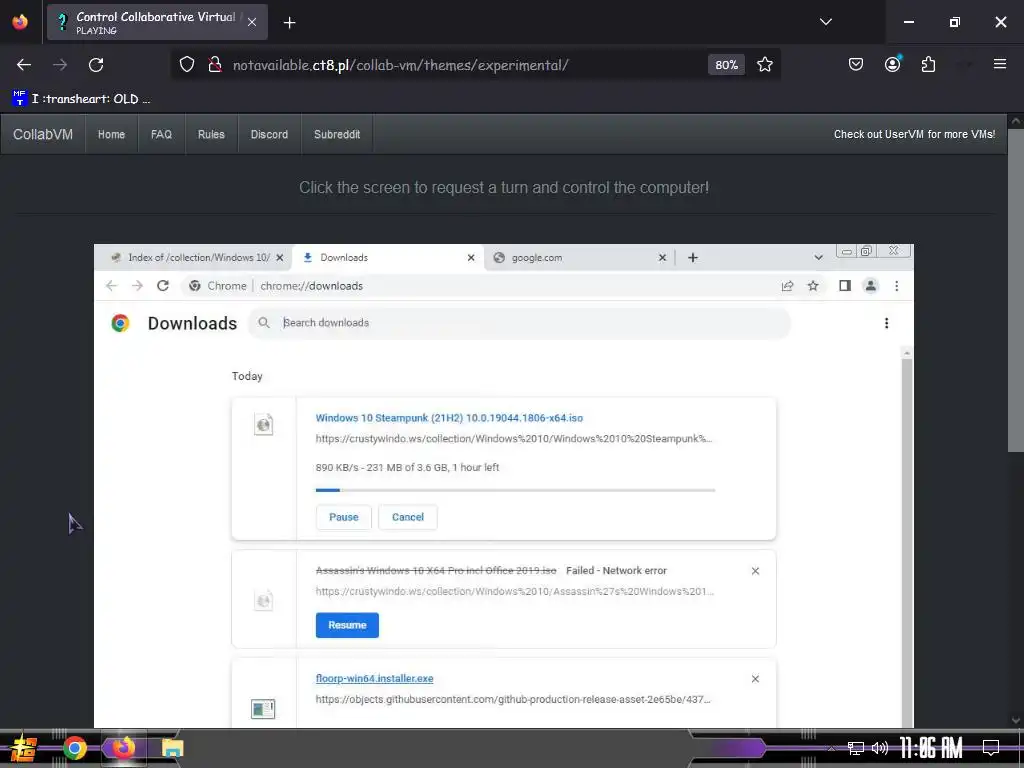
Task: Open Chrome three-dot menu in toolbar
Action: (x=897, y=286)
